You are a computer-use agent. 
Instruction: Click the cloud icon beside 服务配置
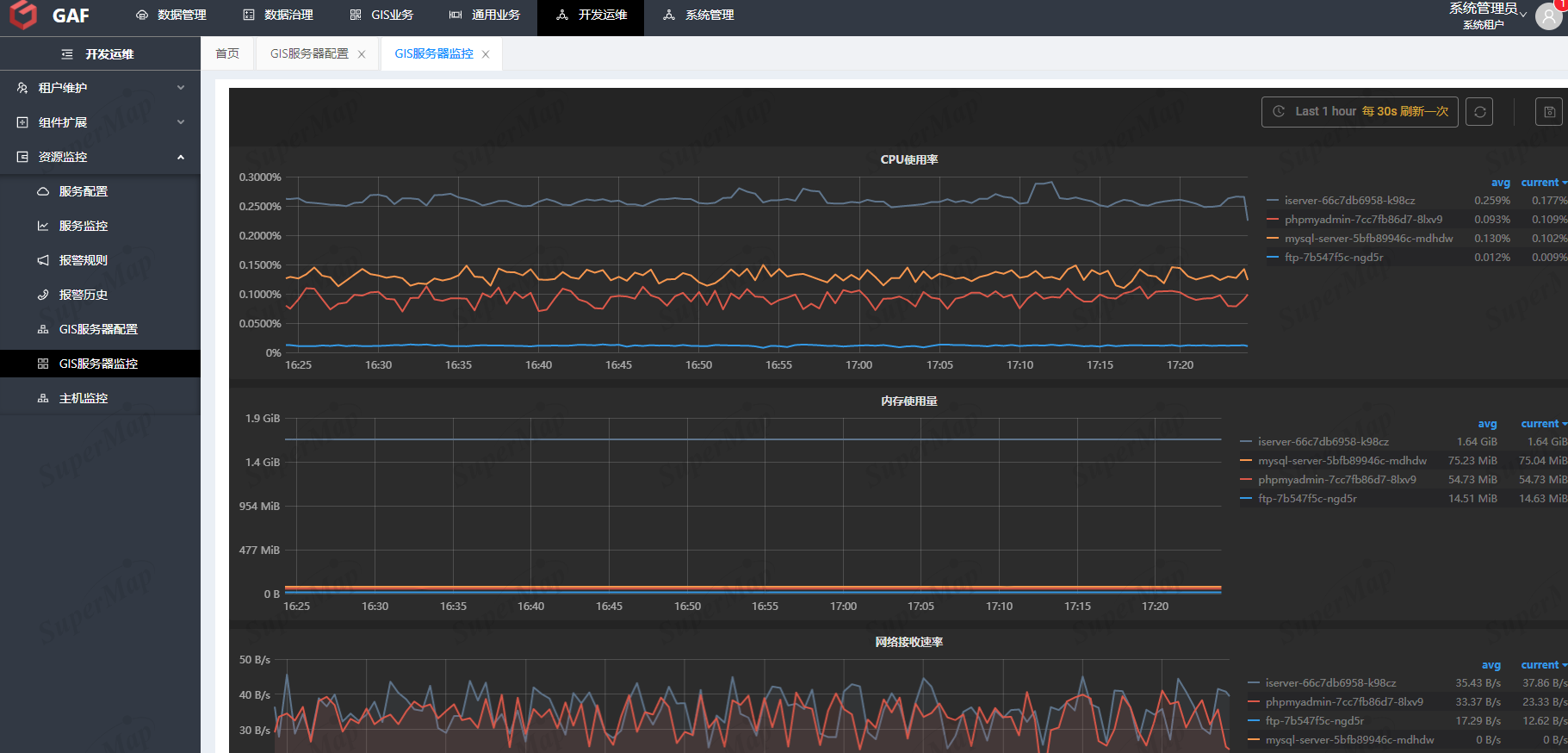(43, 191)
